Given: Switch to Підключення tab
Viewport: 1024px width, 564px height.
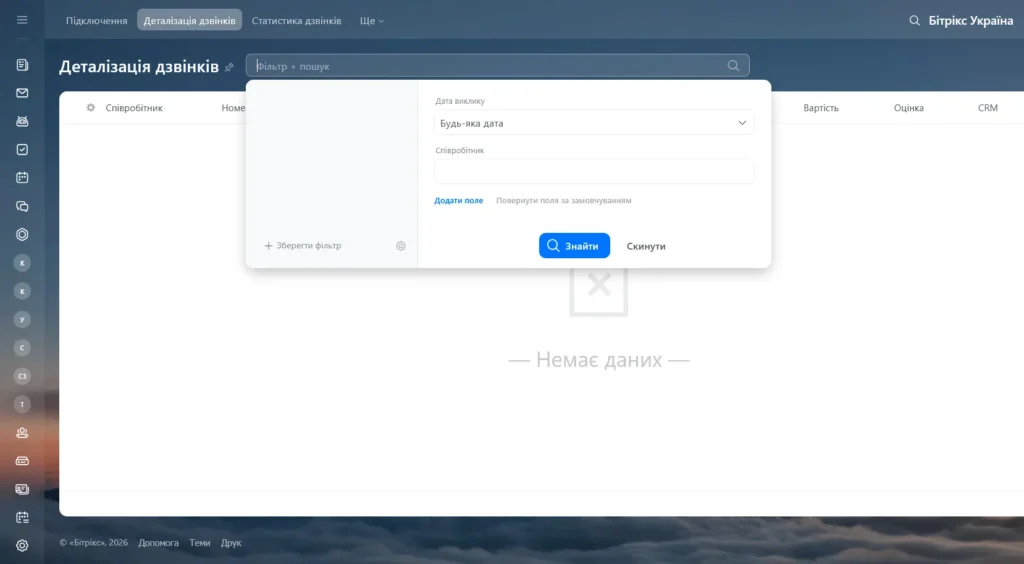Looking at the screenshot, I should point(97,21).
